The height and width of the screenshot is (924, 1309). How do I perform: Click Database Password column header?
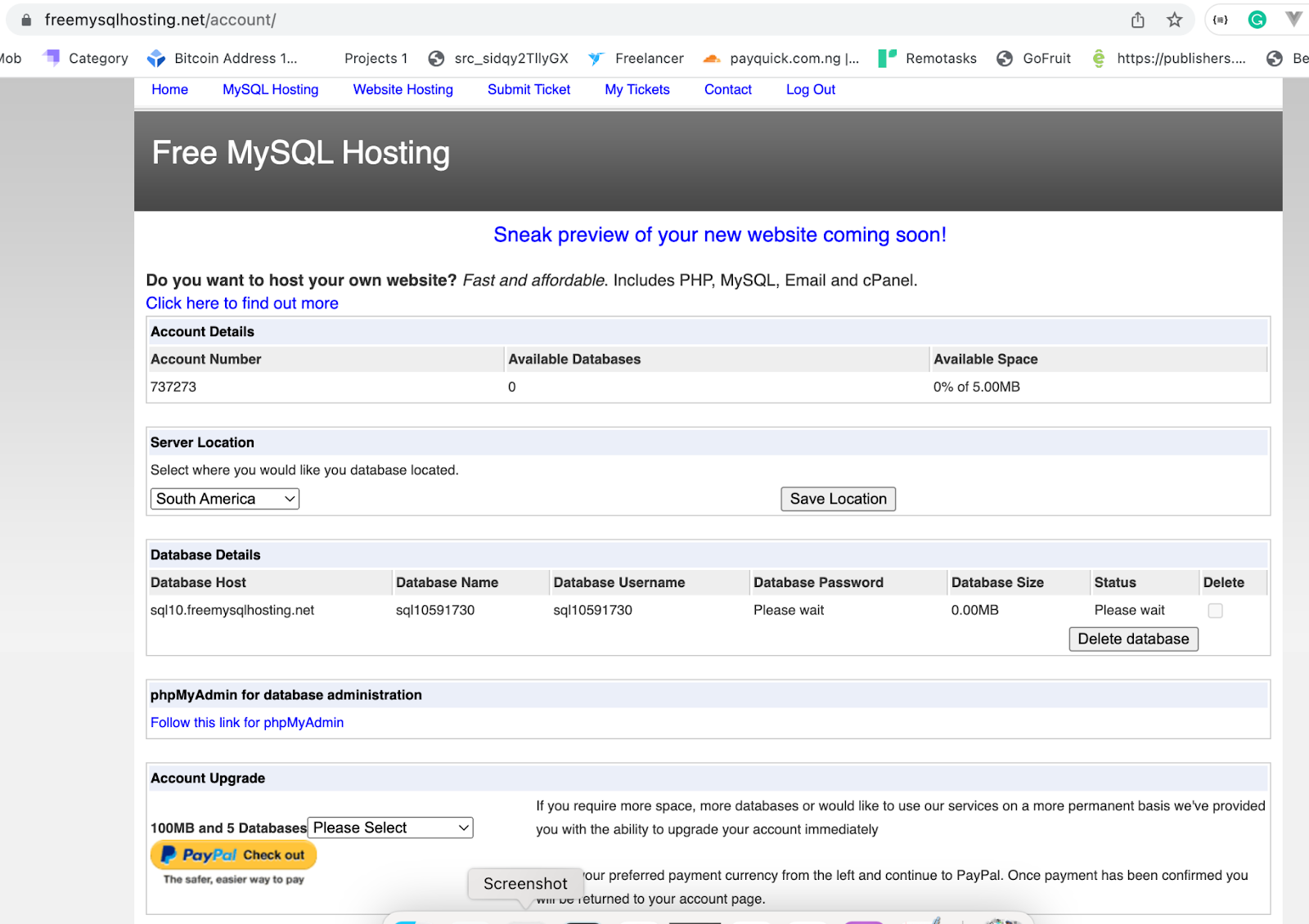pyautogui.click(x=818, y=582)
